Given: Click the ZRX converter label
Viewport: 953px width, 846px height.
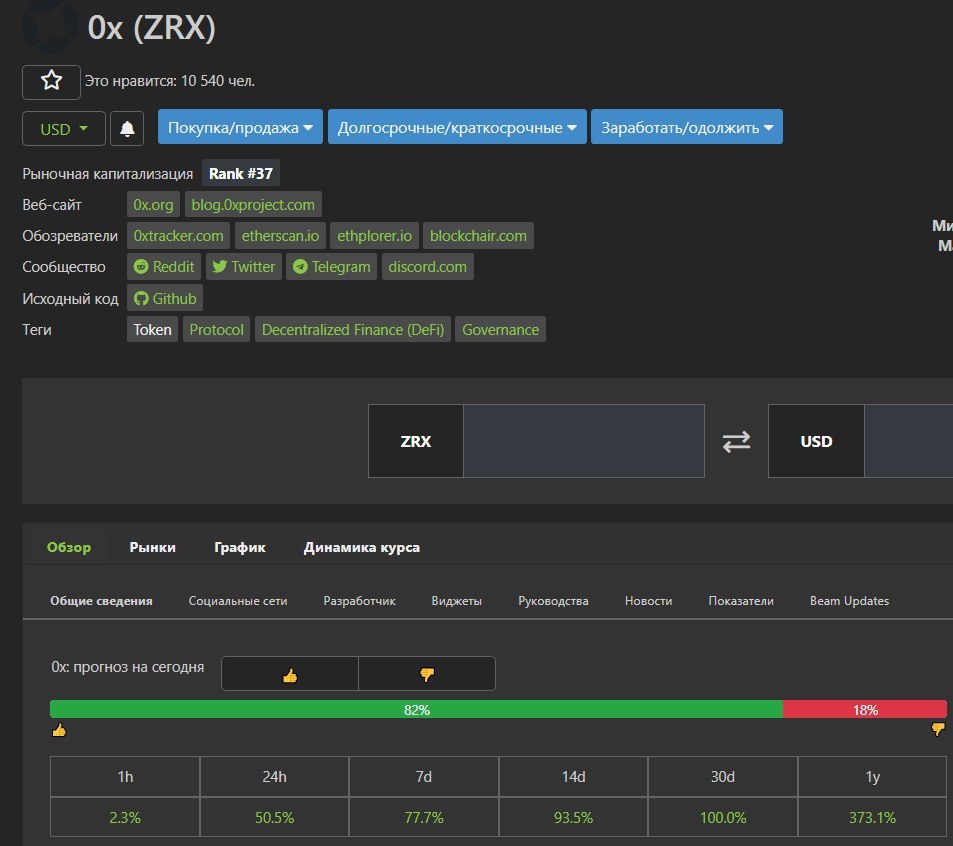Looking at the screenshot, I should click(x=416, y=441).
